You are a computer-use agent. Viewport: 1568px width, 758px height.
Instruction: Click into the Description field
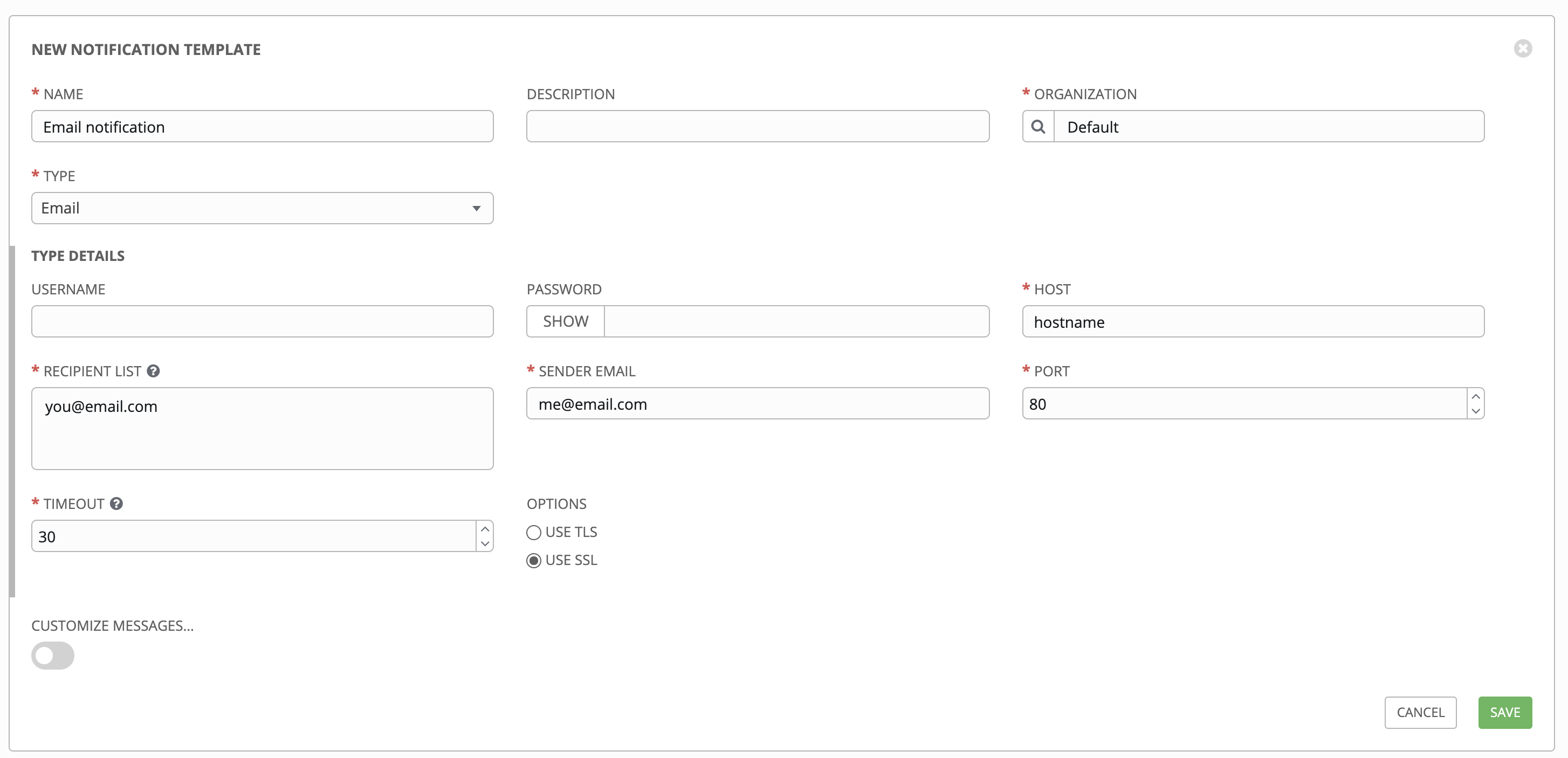[757, 127]
